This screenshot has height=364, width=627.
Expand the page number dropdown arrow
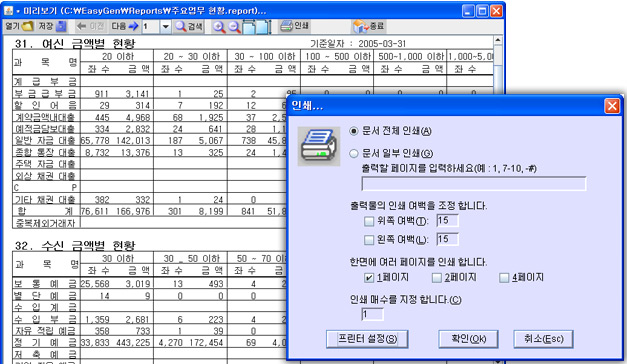pos(165,27)
